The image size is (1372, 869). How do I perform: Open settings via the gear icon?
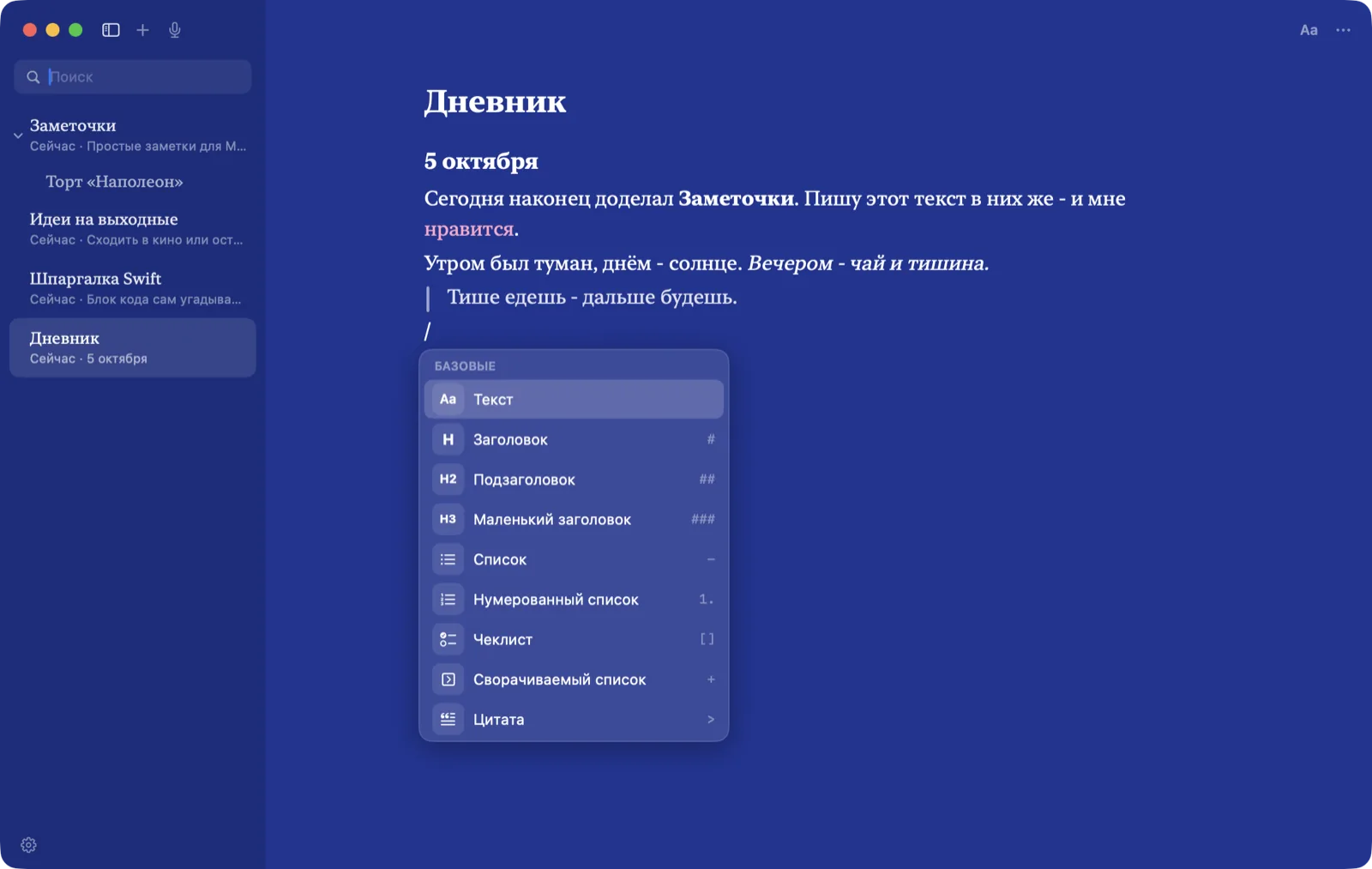28,845
